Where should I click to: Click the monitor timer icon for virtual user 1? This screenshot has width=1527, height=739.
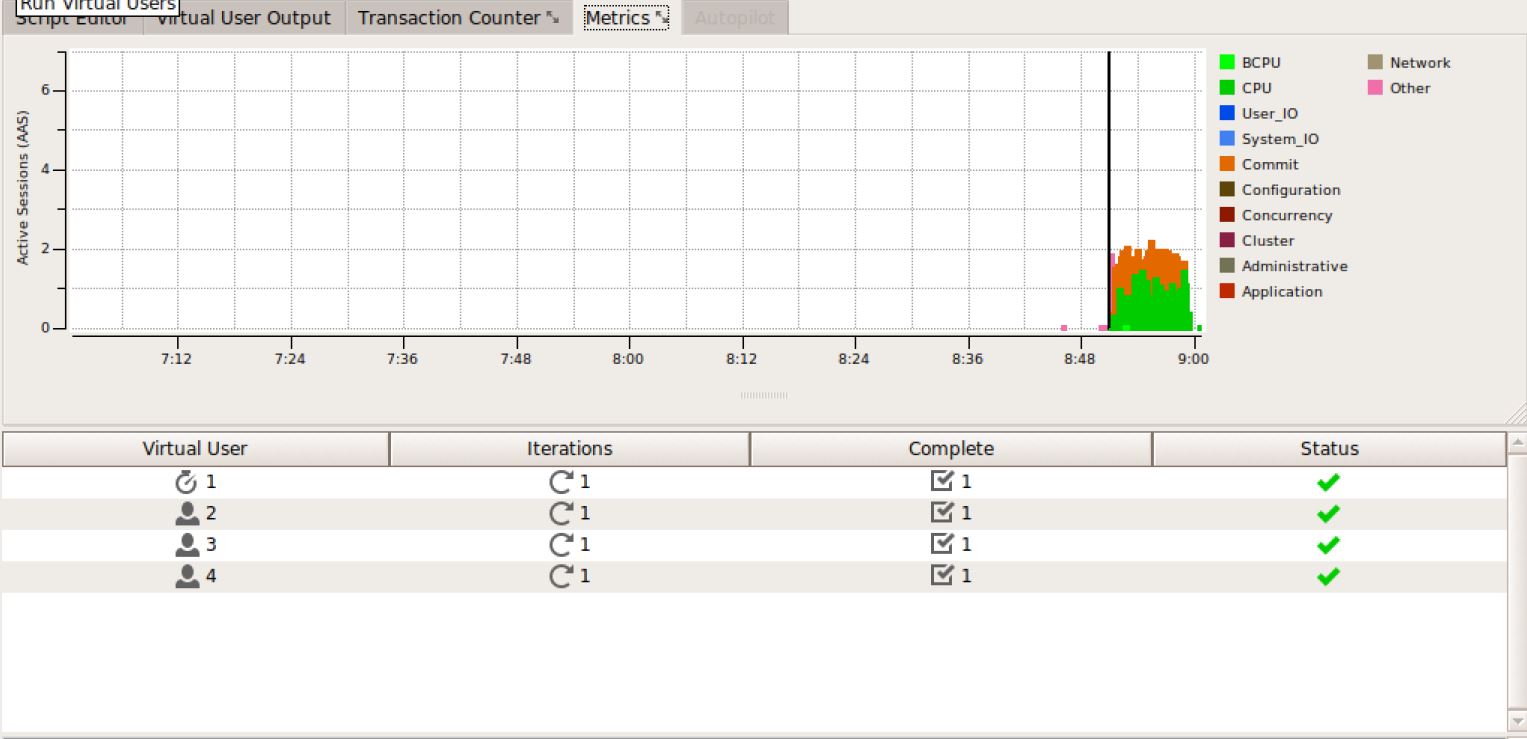pyautogui.click(x=186, y=483)
